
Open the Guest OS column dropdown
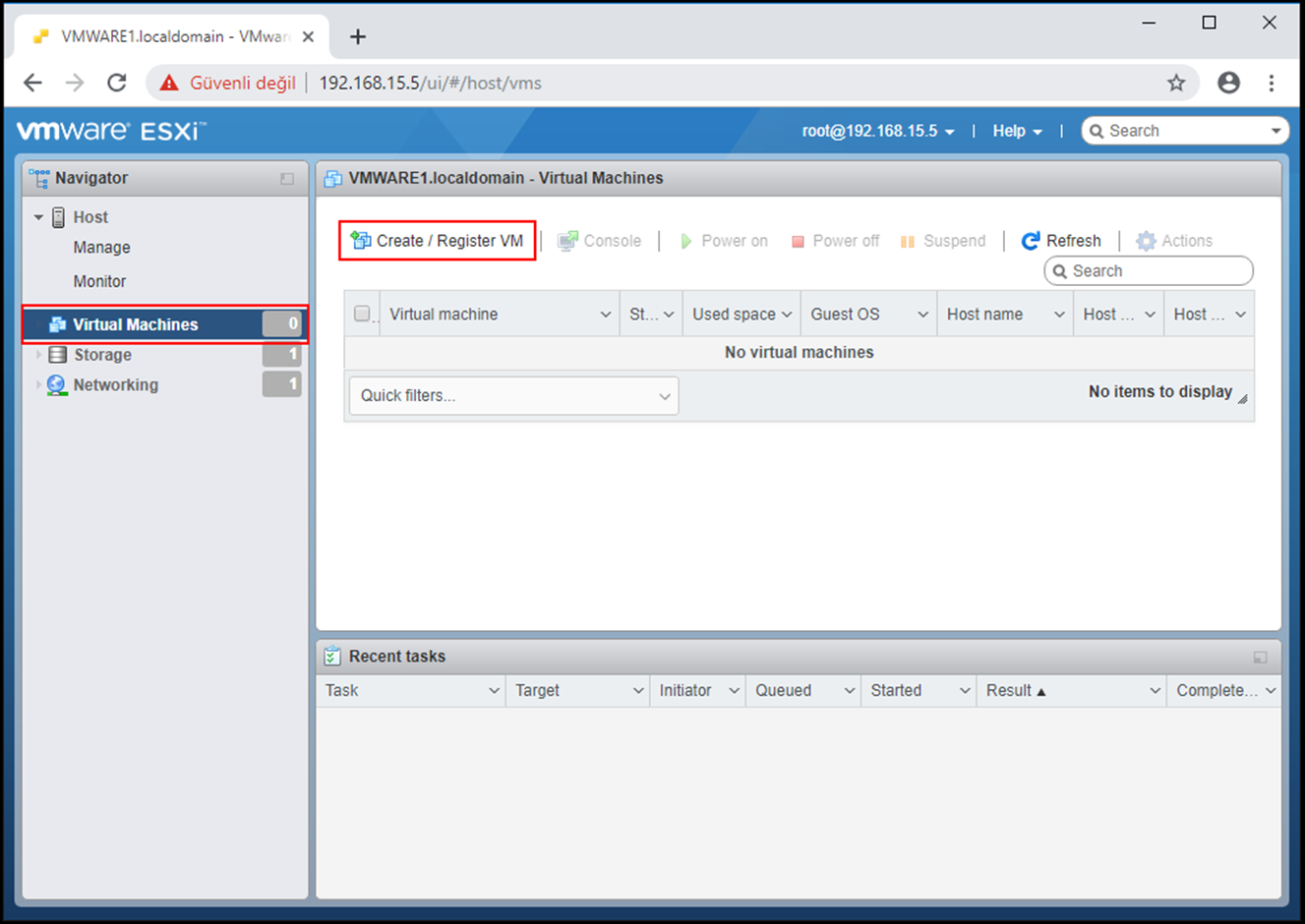tap(922, 315)
